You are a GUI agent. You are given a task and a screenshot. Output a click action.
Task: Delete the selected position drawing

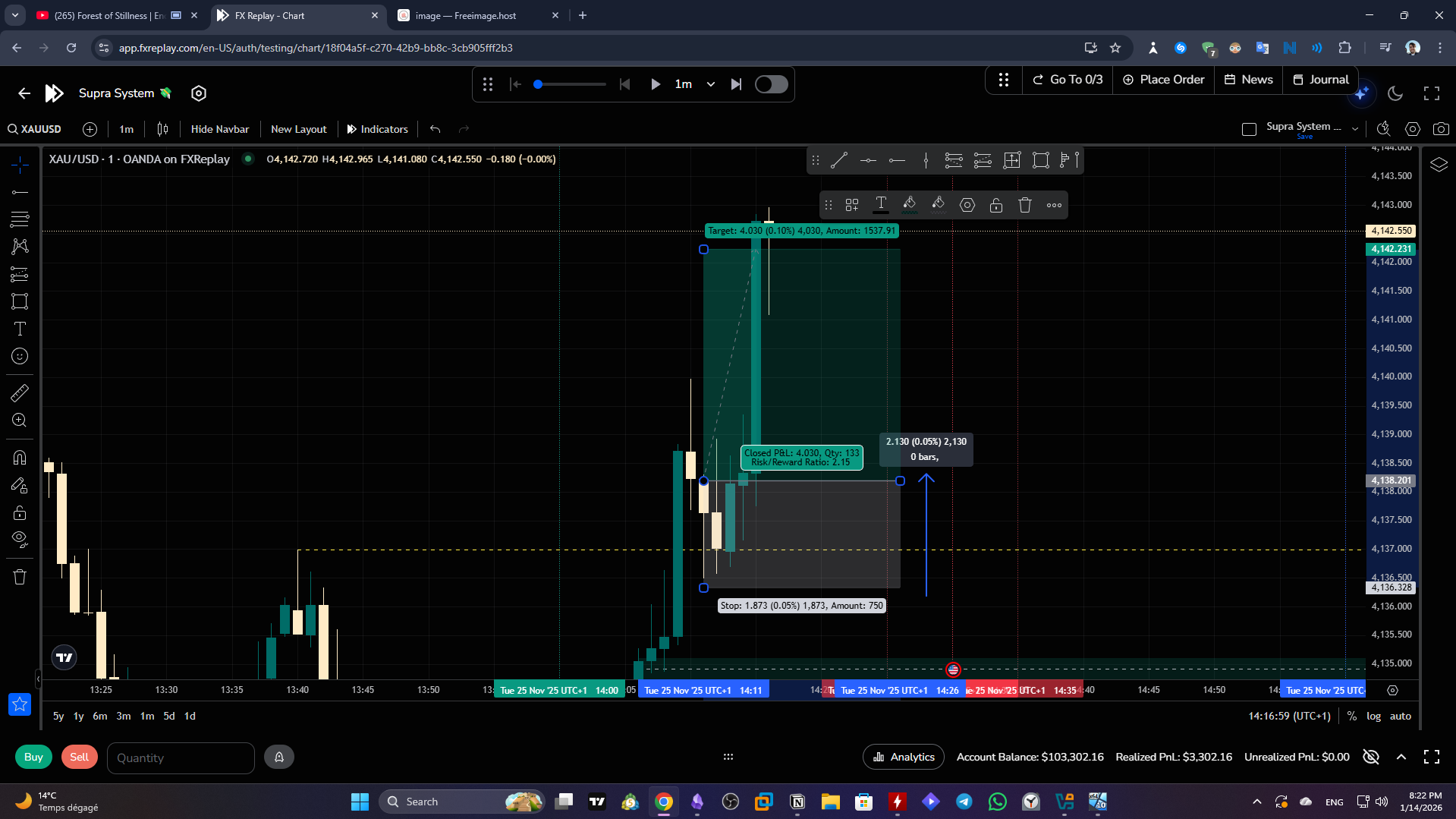[x=1025, y=205]
